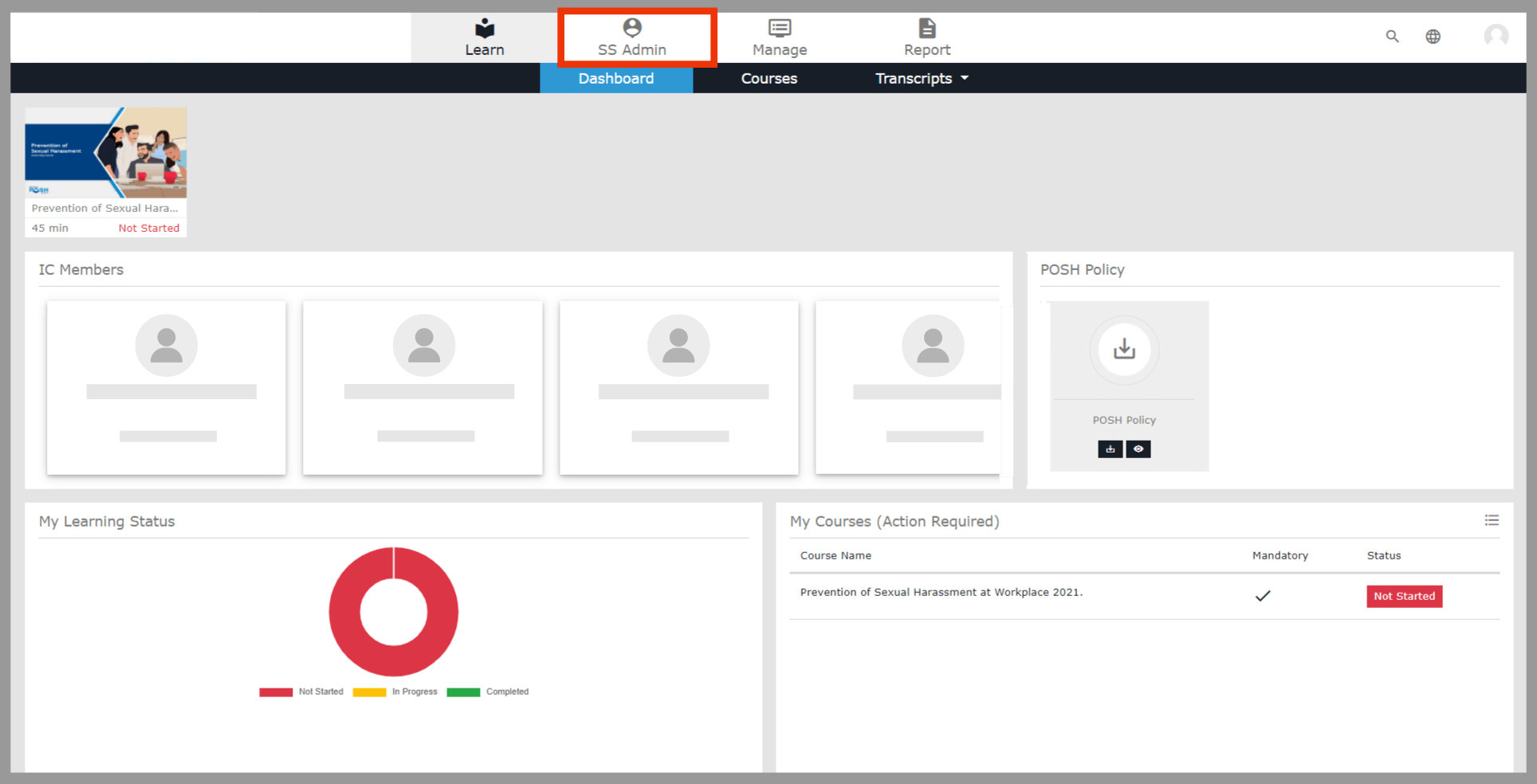Open the Learn section icon
Screen dimensions: 1537x784
coord(484,29)
